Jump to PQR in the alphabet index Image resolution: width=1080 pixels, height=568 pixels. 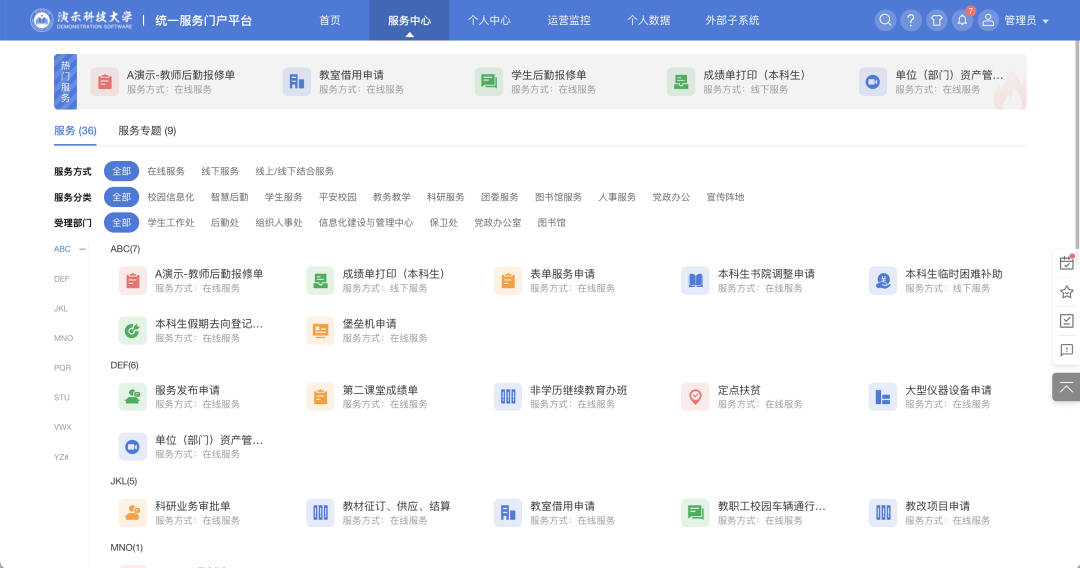[x=62, y=368]
